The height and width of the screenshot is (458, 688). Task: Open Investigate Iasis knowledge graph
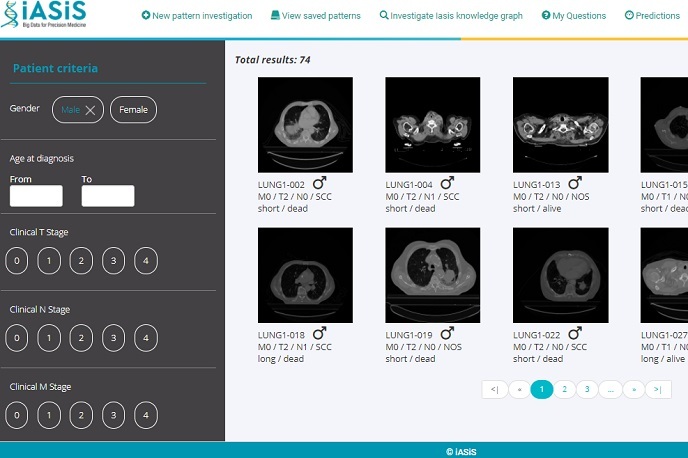coord(451,16)
